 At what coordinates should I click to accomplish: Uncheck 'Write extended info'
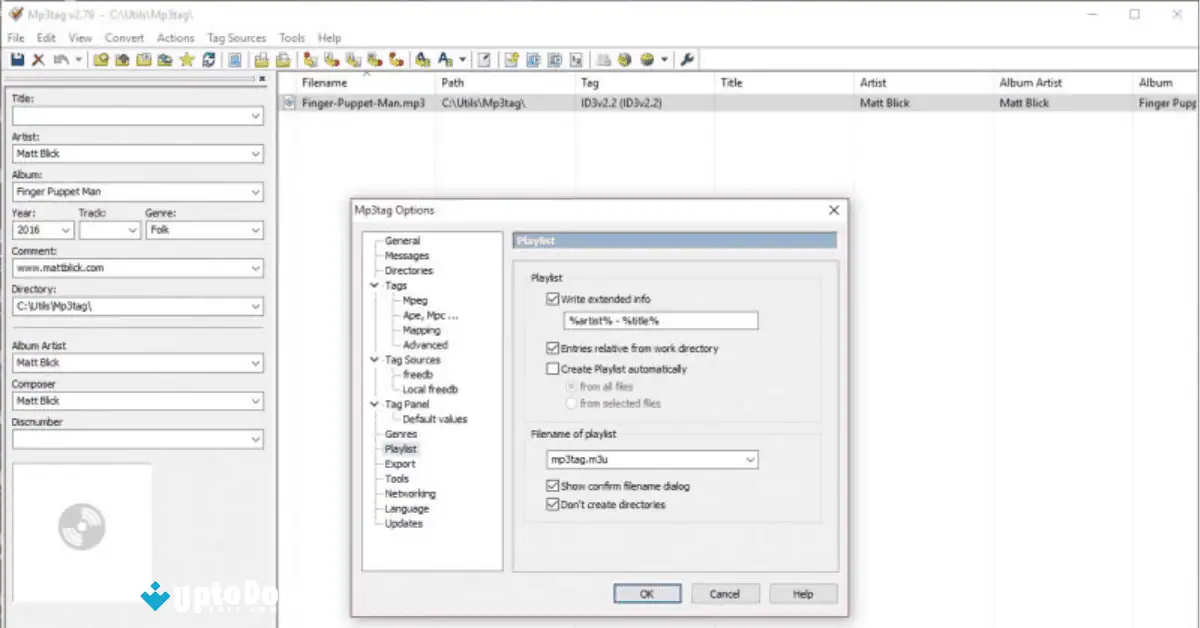tap(552, 298)
